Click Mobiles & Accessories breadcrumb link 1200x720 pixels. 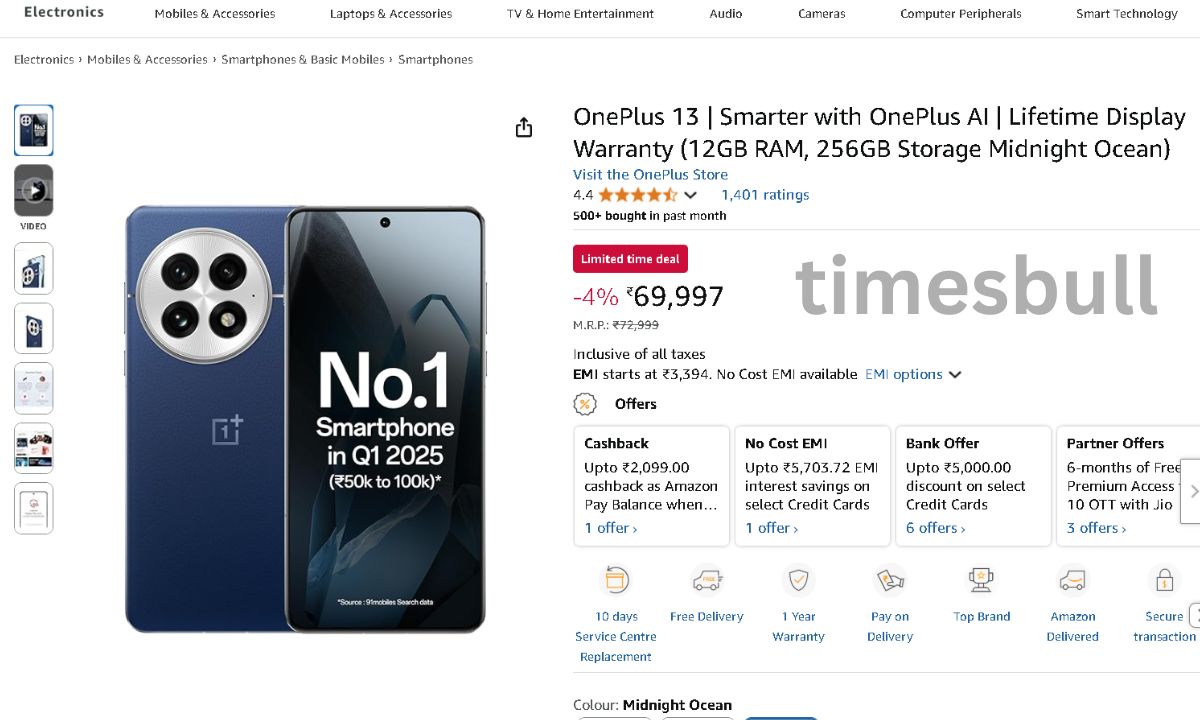147,60
